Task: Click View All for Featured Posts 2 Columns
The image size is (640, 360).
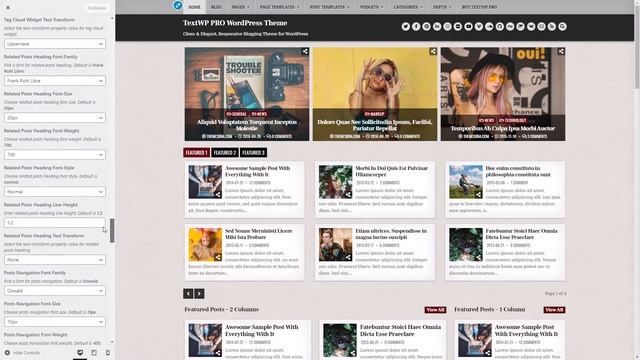Action: coord(435,310)
